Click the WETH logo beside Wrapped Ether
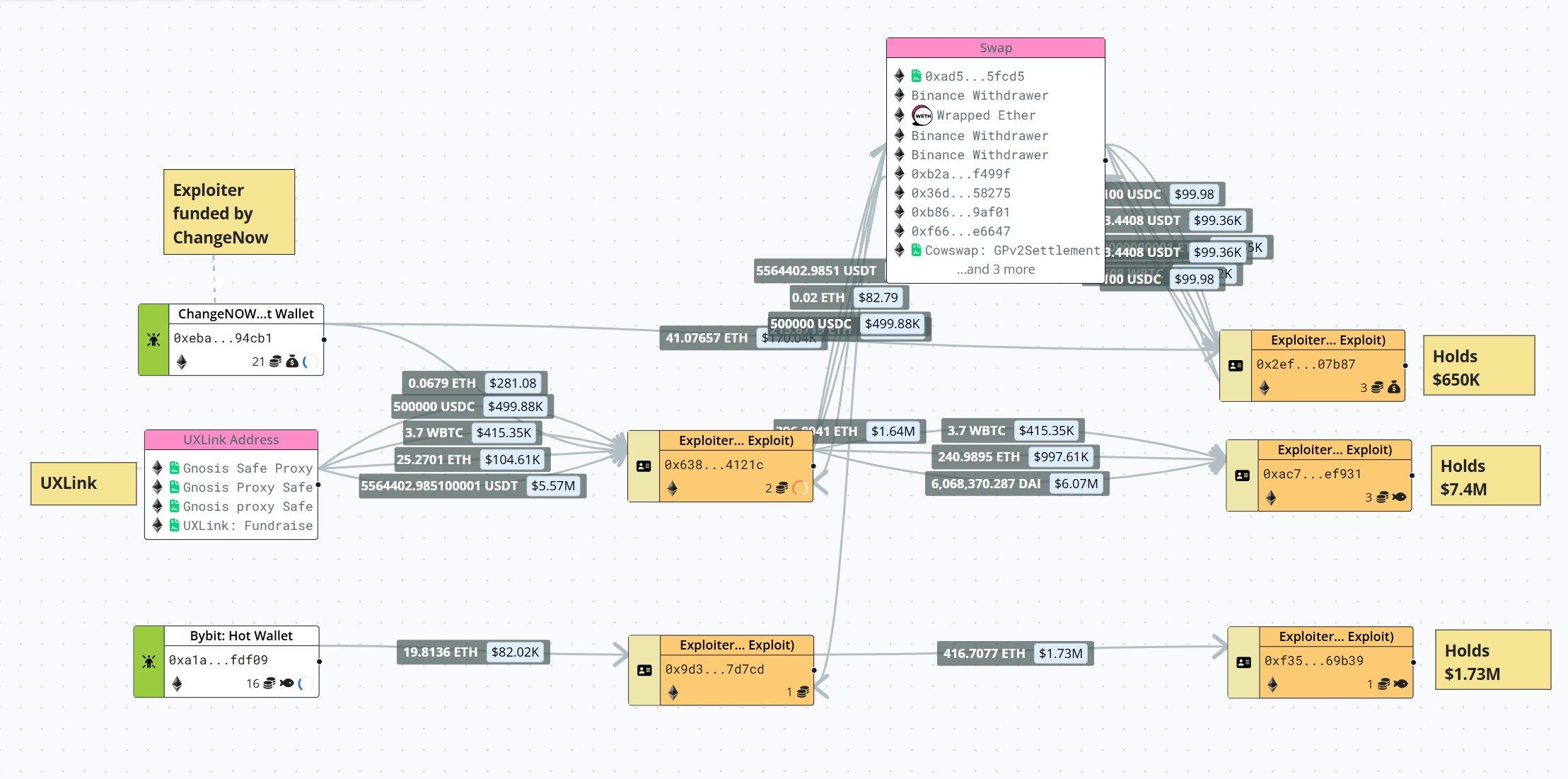Viewport: 1568px width, 779px height. click(x=922, y=115)
